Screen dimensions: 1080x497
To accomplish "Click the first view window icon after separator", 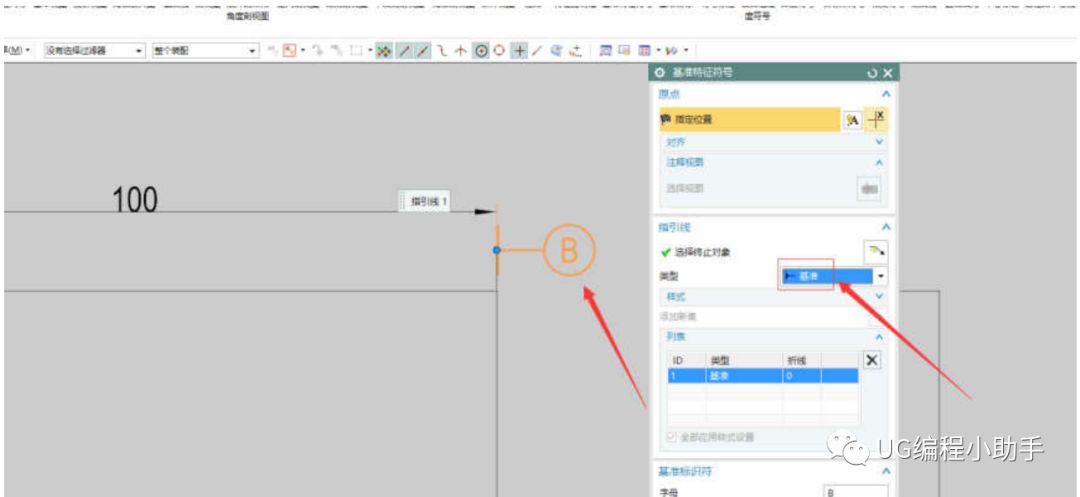I will [x=606, y=51].
